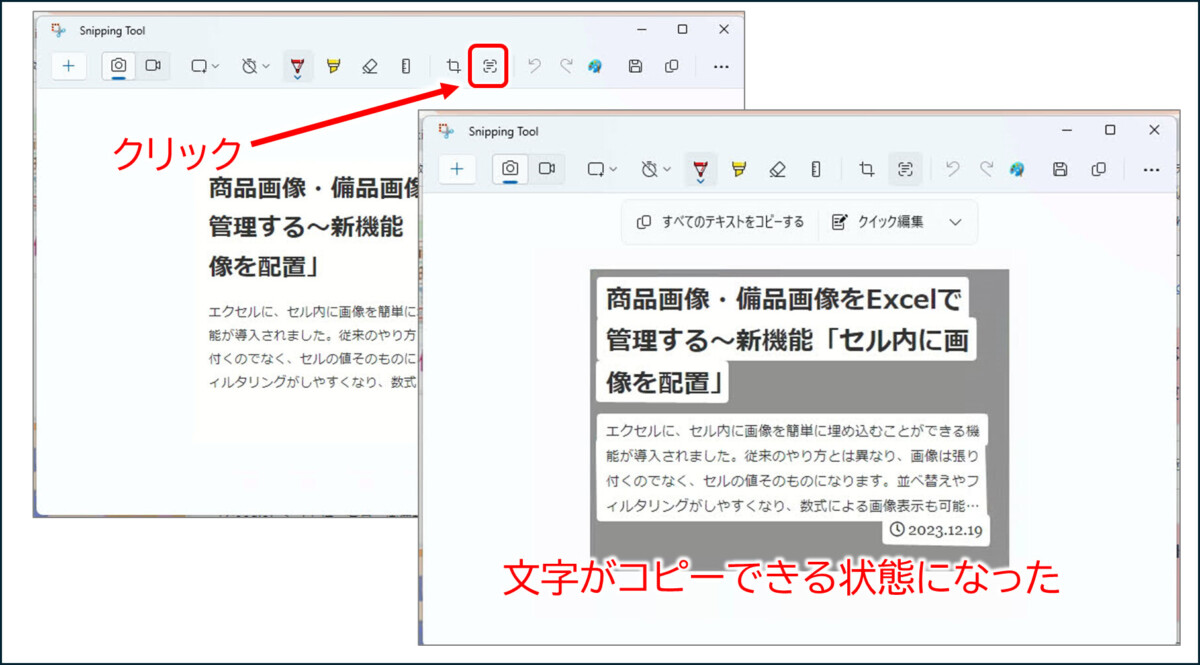Click Redo arrow in back window
This screenshot has width=1200, height=665.
click(566, 66)
